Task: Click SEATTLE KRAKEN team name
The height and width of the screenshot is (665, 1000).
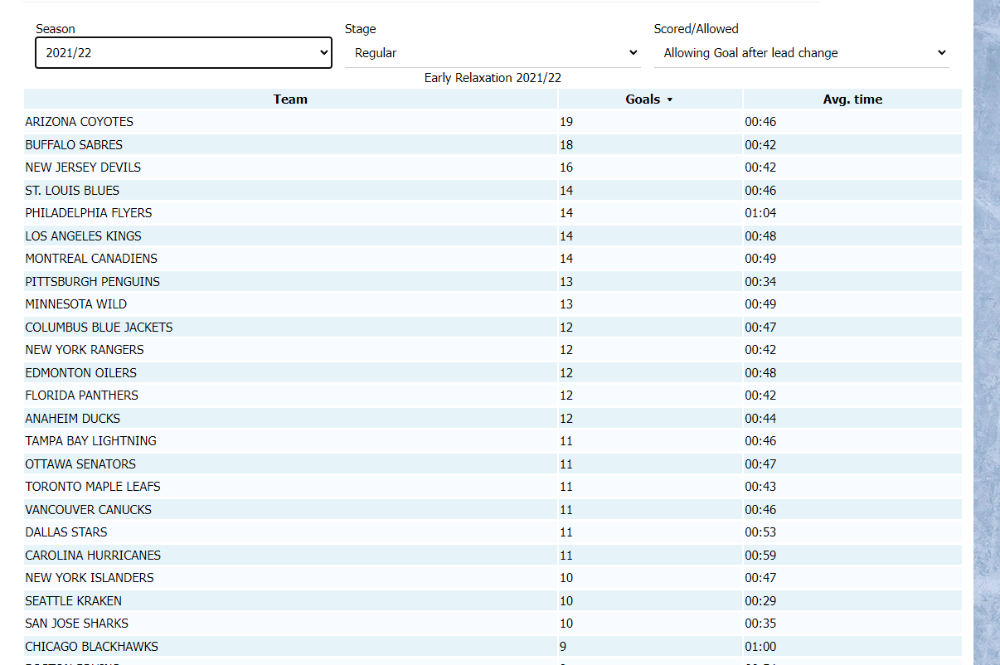Action: (73, 601)
